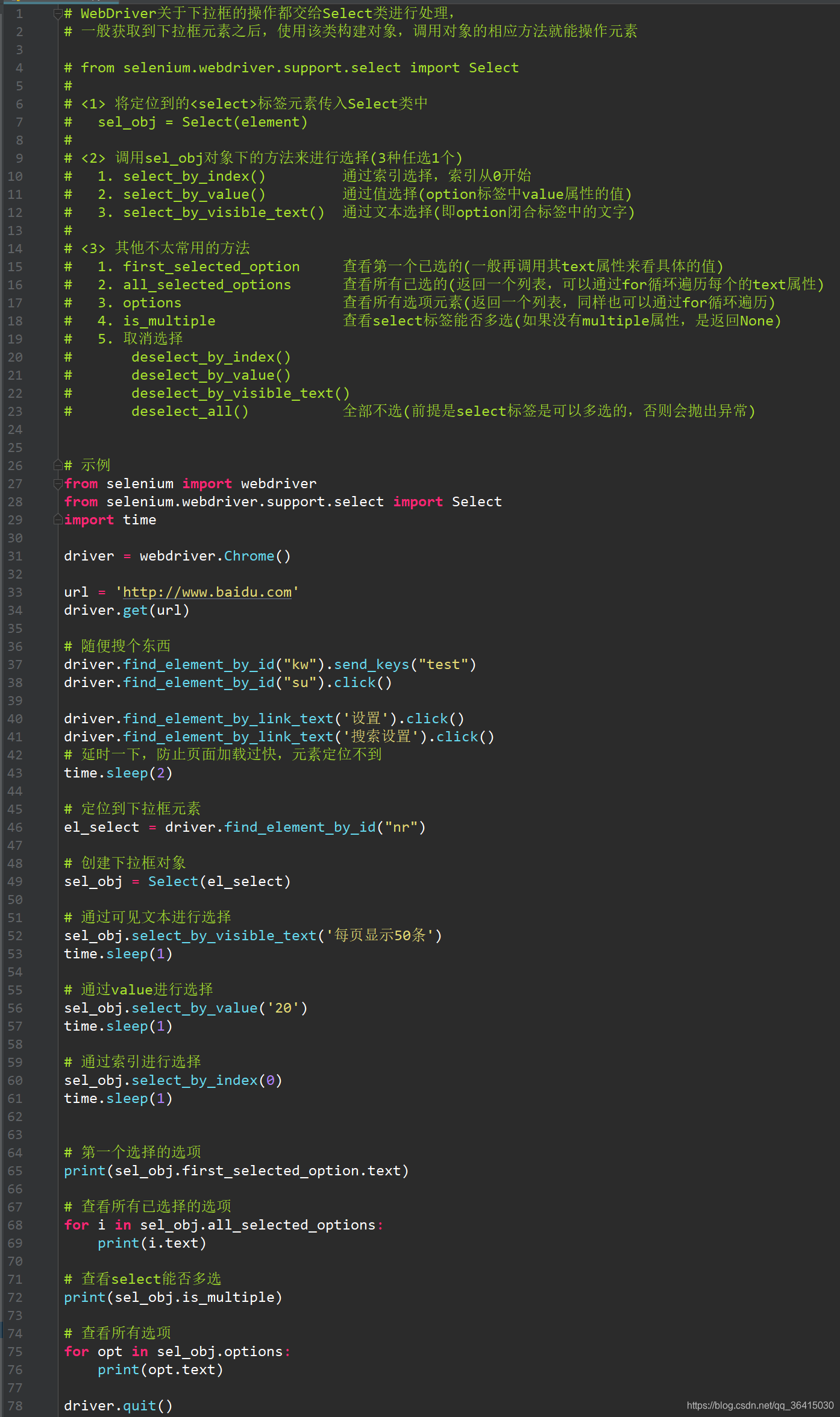This screenshot has width=840, height=1417.
Task: Click line number 78 in the gutter
Action: (x=15, y=1406)
